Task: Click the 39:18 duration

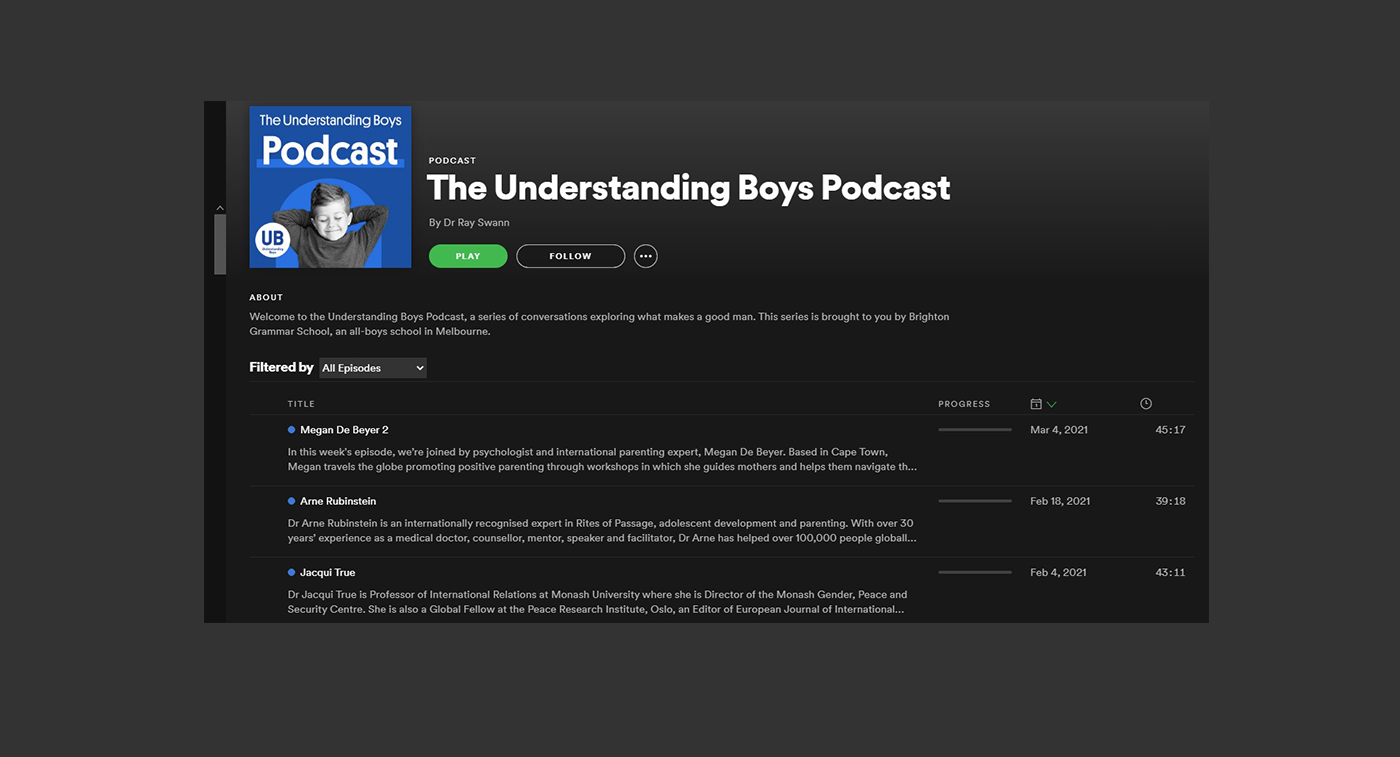Action: (x=1170, y=501)
